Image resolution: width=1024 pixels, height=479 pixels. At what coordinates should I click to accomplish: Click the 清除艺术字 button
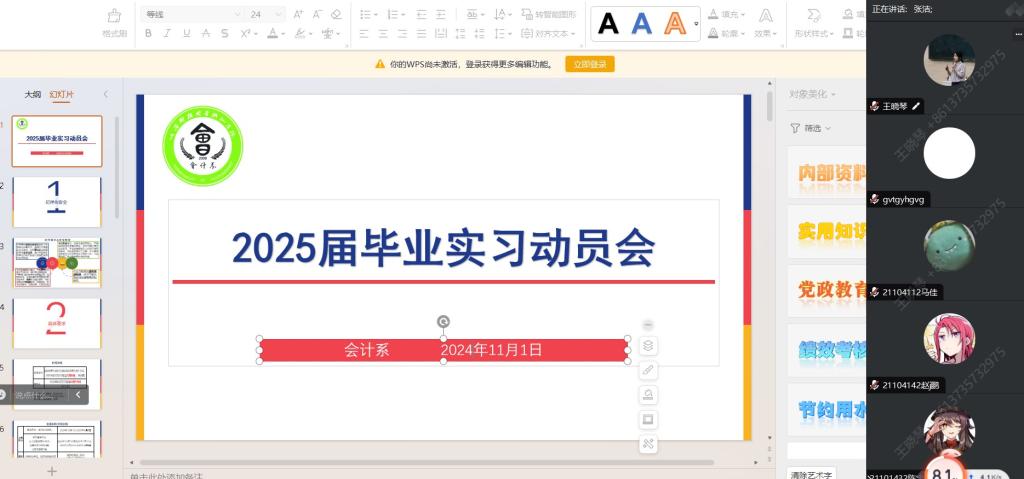(x=811, y=473)
